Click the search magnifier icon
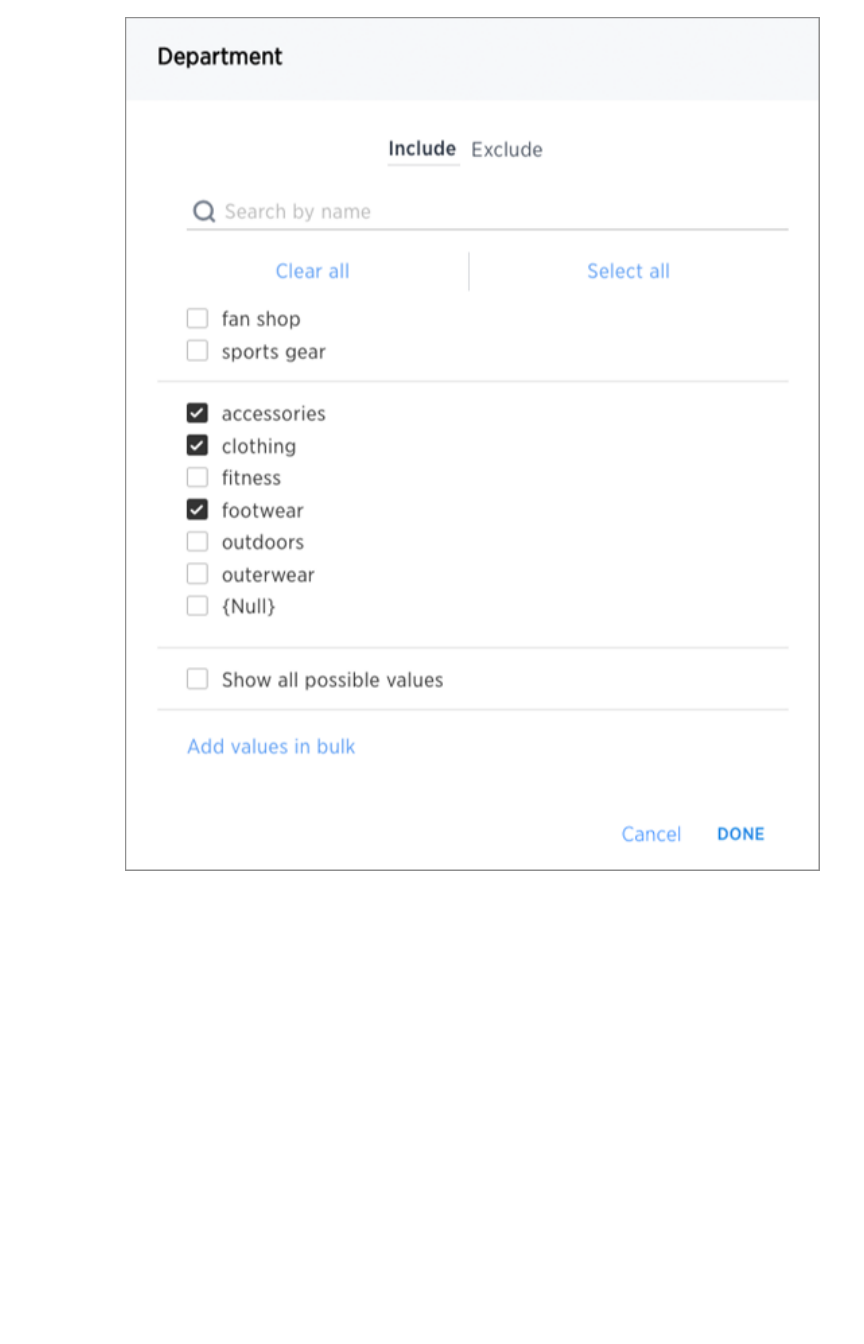Screen dimensions: 864x1344 tap(204, 212)
